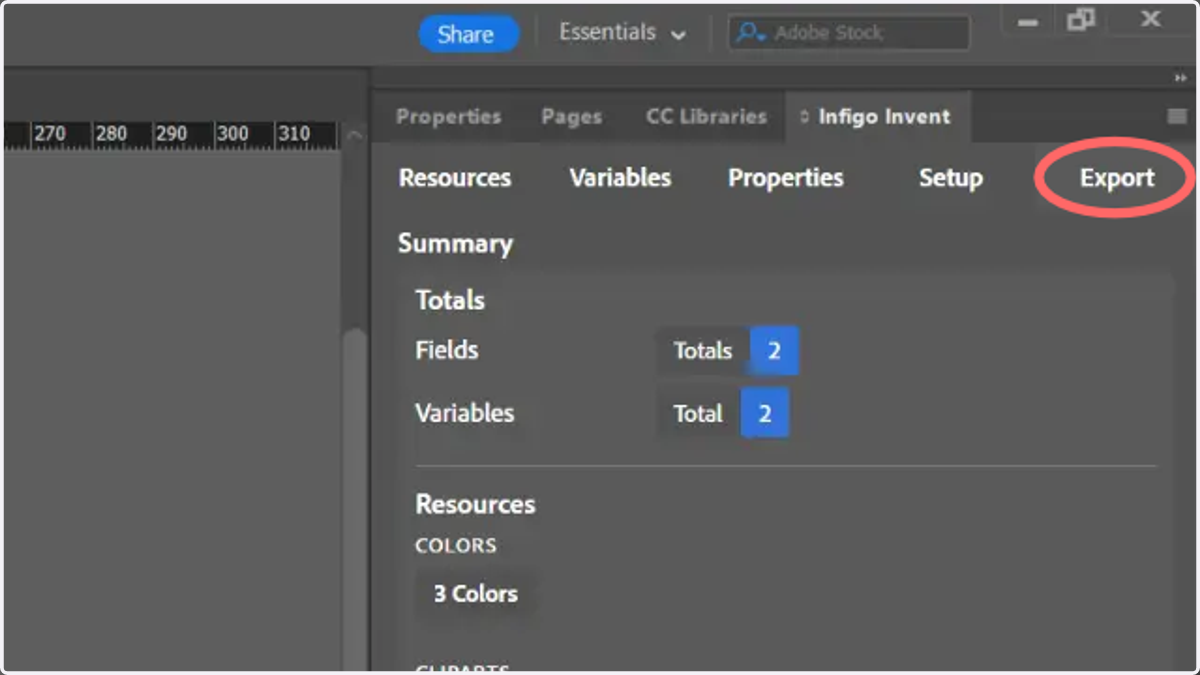This screenshot has height=675, width=1200.
Task: Minimize the application window
Action: tap(1027, 21)
